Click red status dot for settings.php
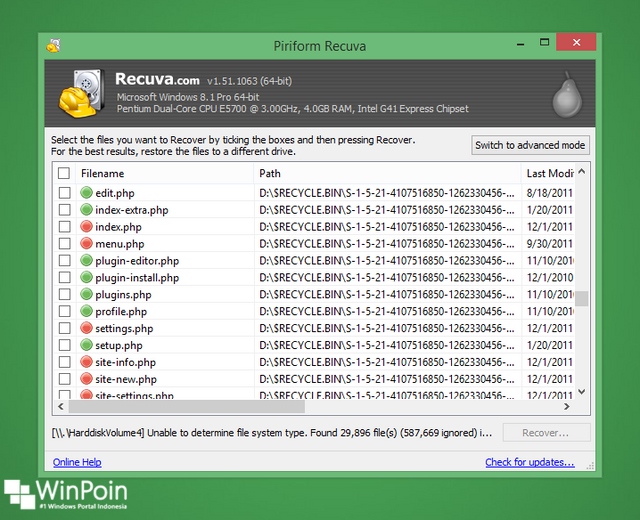The height and width of the screenshot is (520, 640). (86, 328)
